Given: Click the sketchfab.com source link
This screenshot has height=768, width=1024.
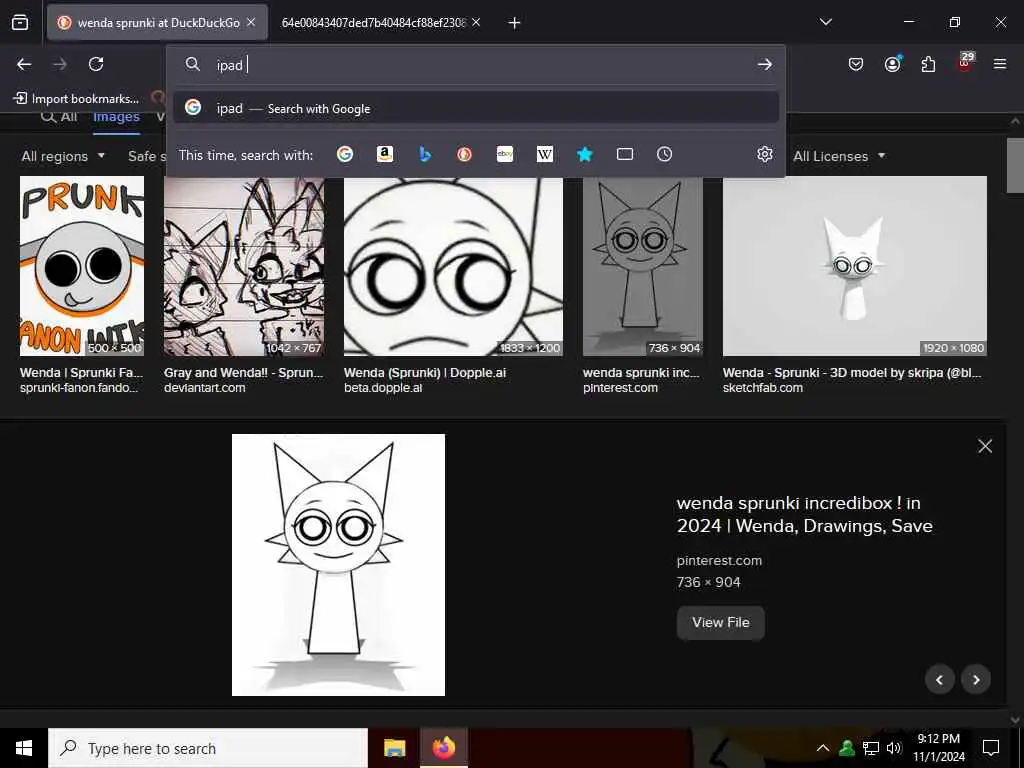Looking at the screenshot, I should click(762, 388).
